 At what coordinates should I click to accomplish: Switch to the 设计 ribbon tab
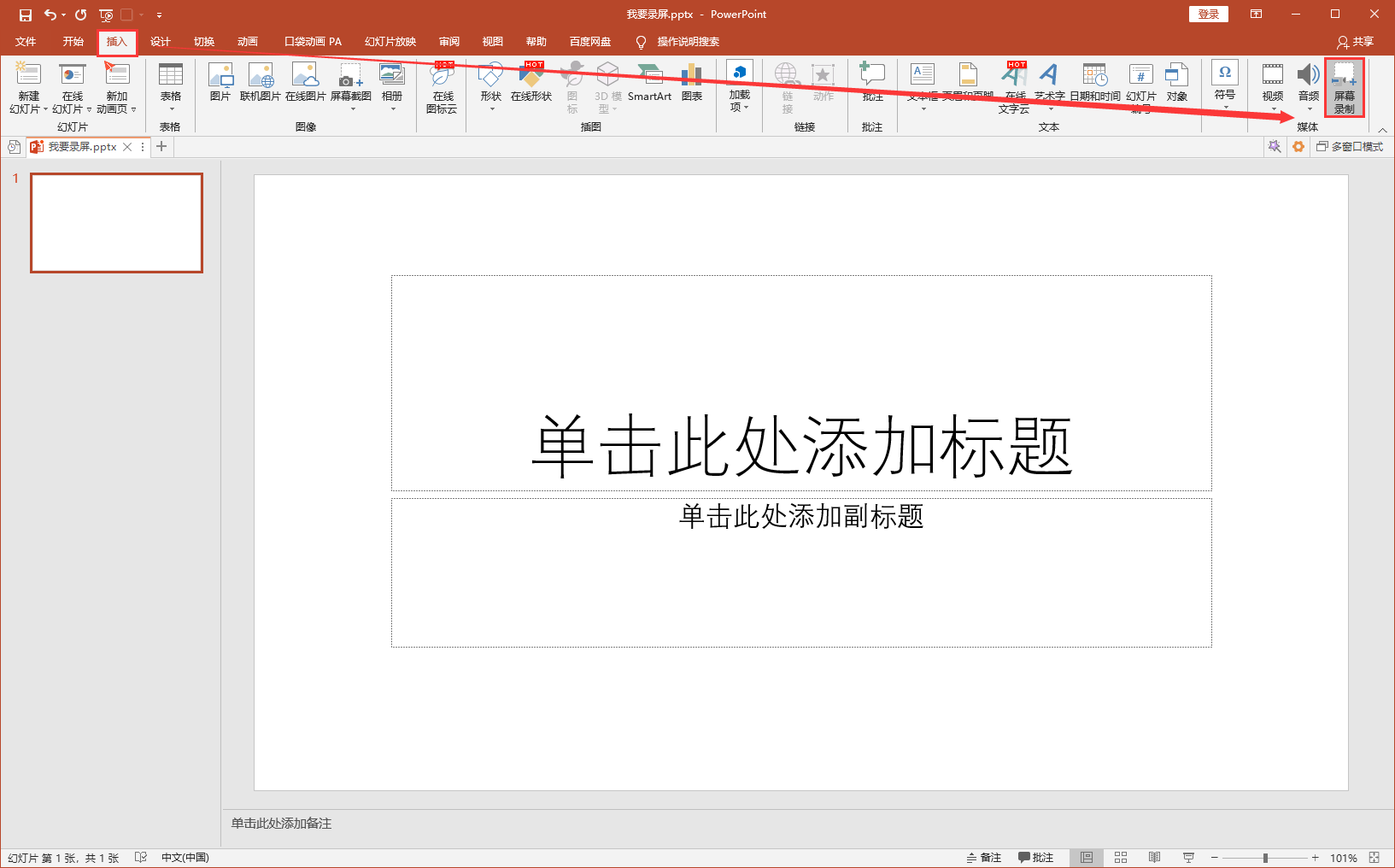click(x=160, y=41)
